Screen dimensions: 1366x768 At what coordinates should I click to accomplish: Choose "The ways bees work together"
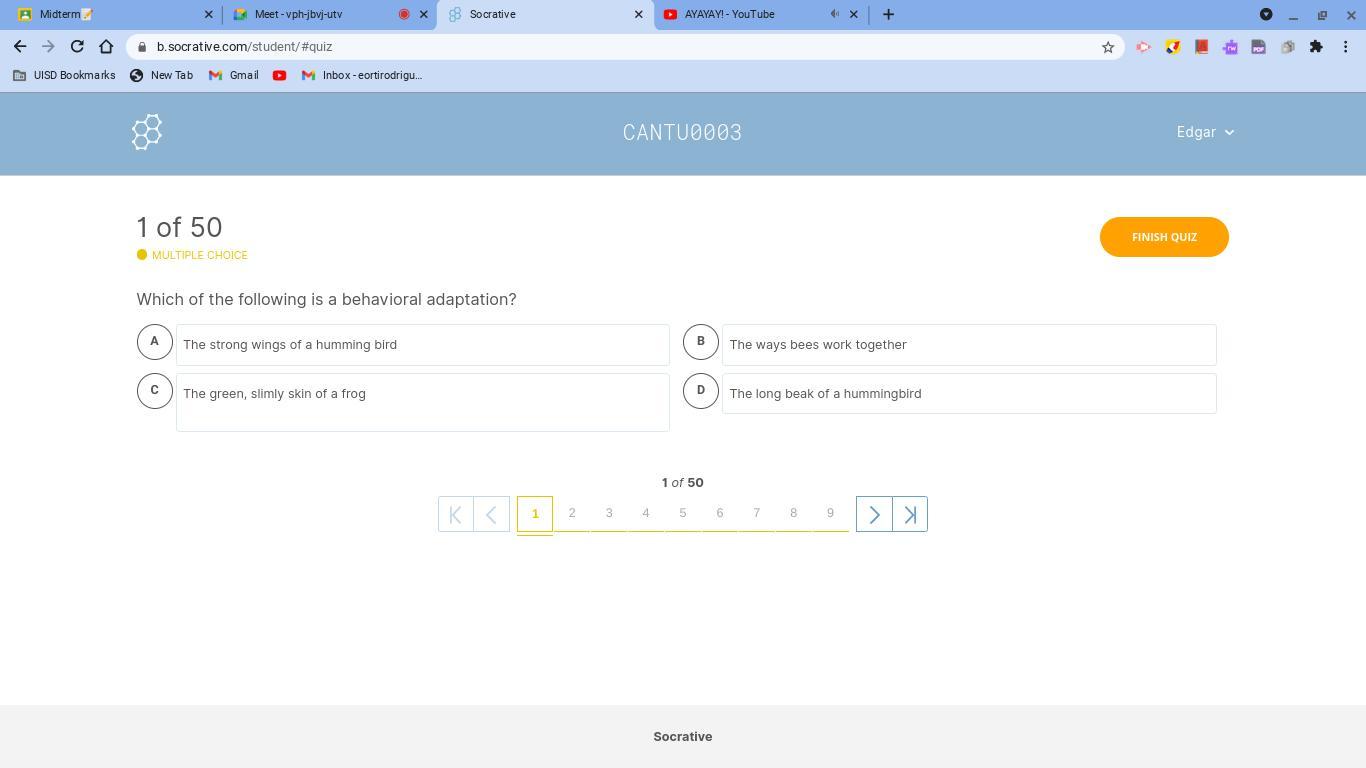[x=969, y=345]
